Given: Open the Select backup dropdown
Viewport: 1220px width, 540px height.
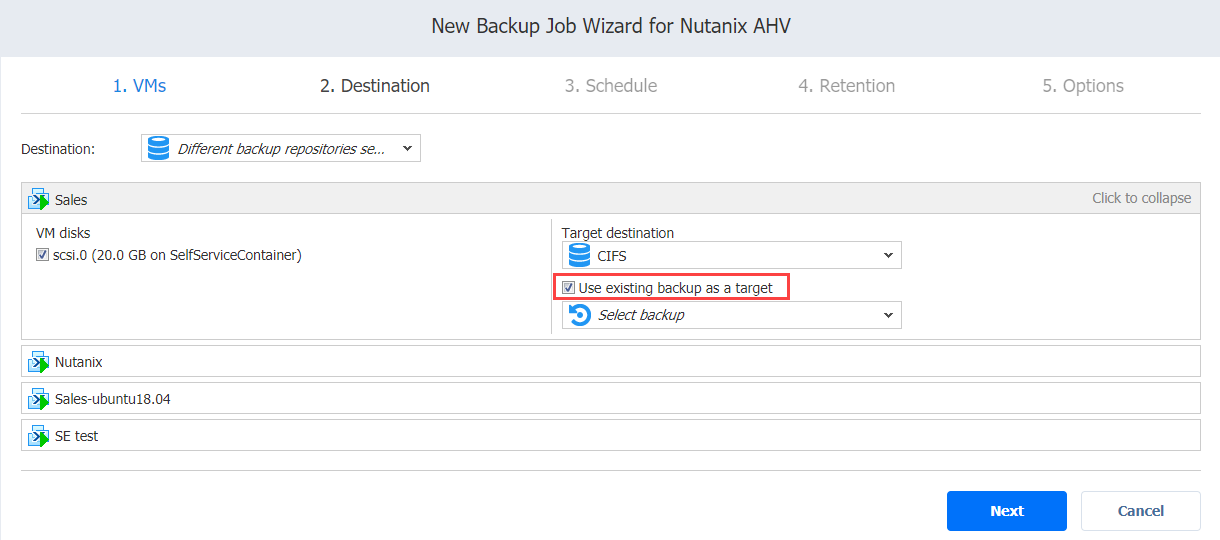Looking at the screenshot, I should 732,315.
